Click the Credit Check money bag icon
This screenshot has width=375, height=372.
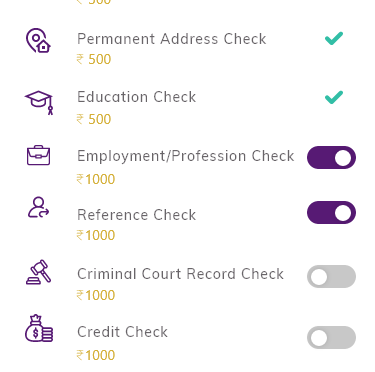point(39,328)
